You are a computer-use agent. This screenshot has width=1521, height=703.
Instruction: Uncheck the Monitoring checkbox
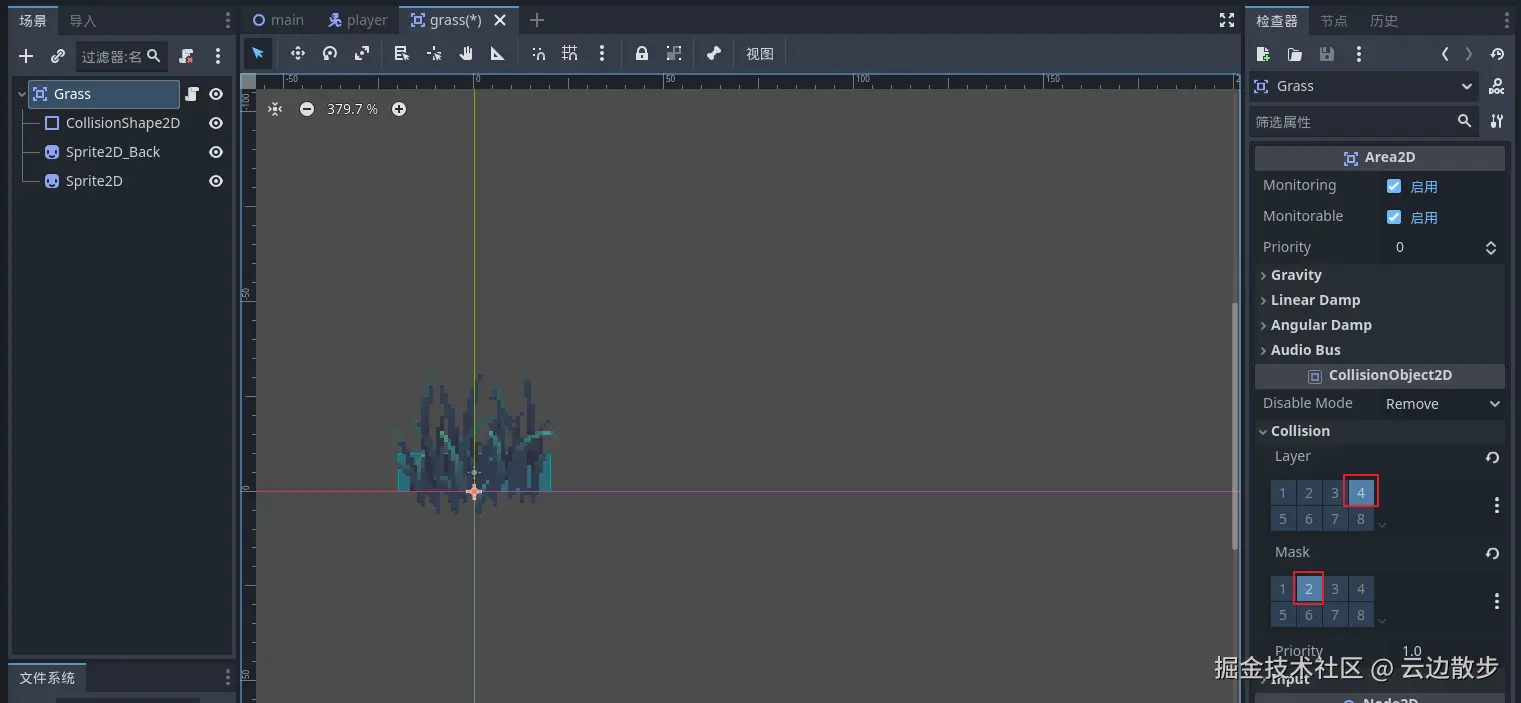(1394, 186)
